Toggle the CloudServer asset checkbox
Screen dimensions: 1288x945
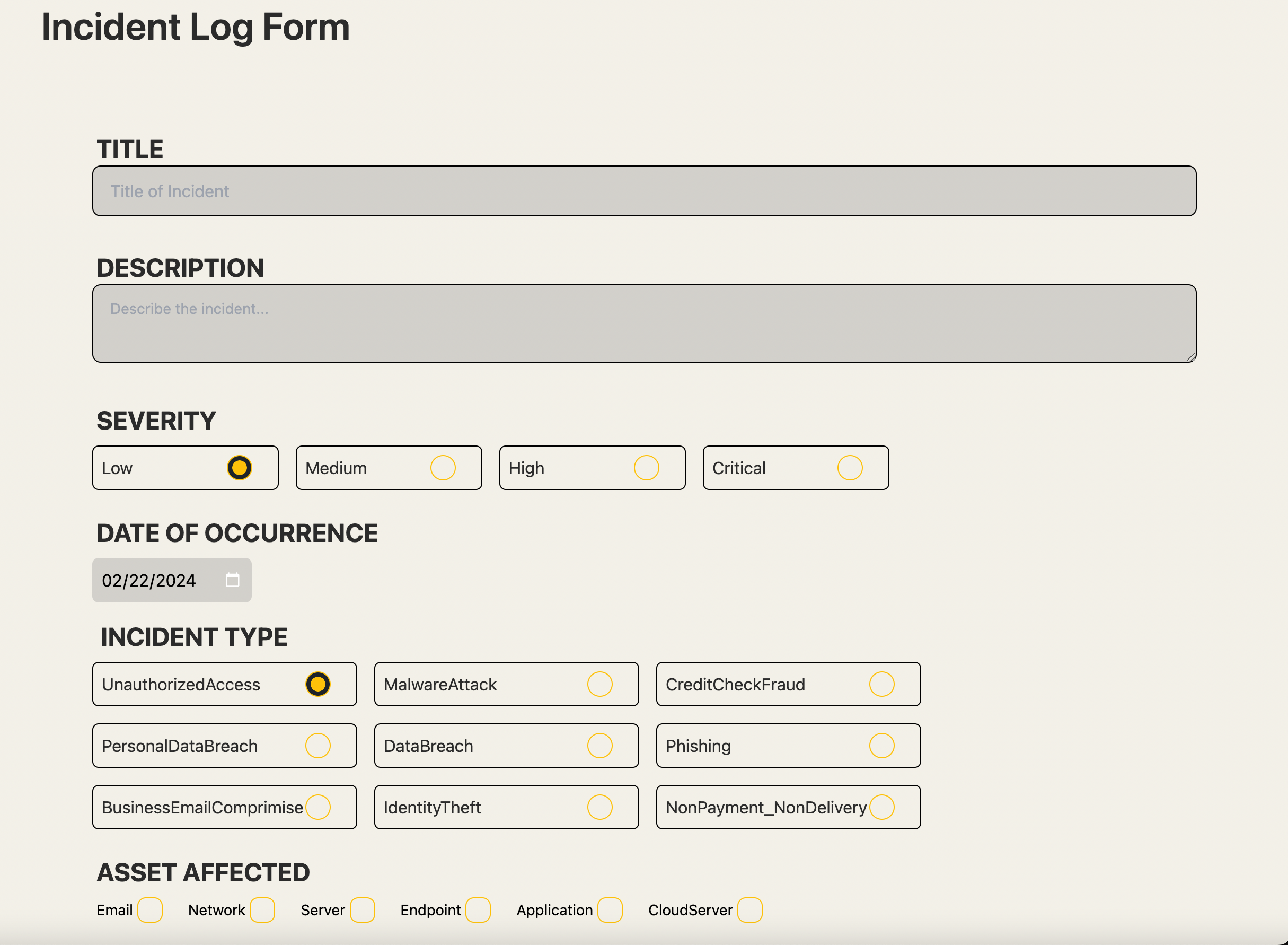(749, 910)
